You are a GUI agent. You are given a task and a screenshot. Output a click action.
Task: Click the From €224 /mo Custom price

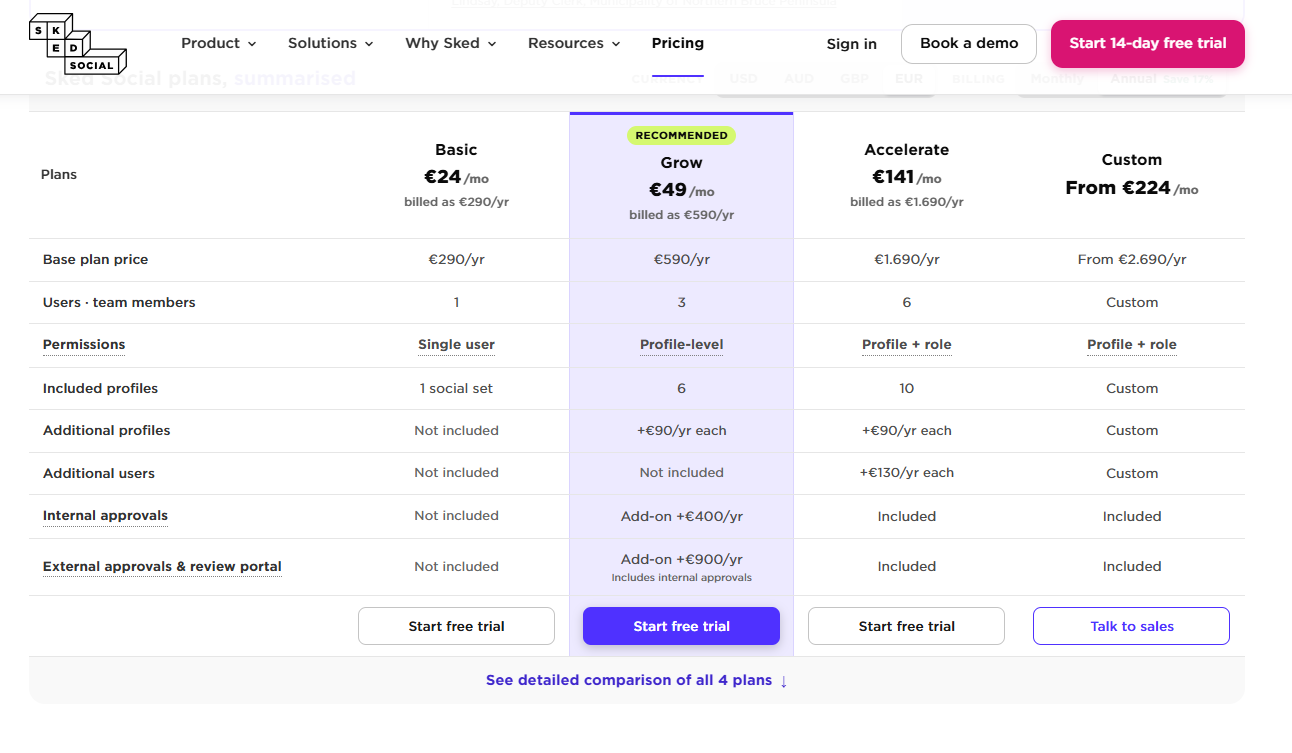click(x=1131, y=187)
